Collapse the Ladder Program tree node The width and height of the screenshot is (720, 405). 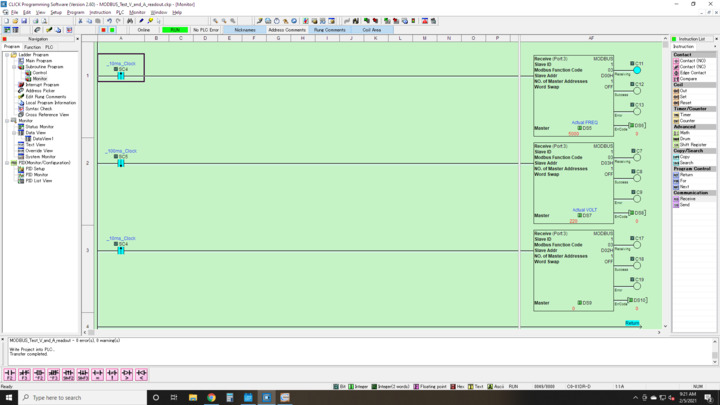point(7,55)
